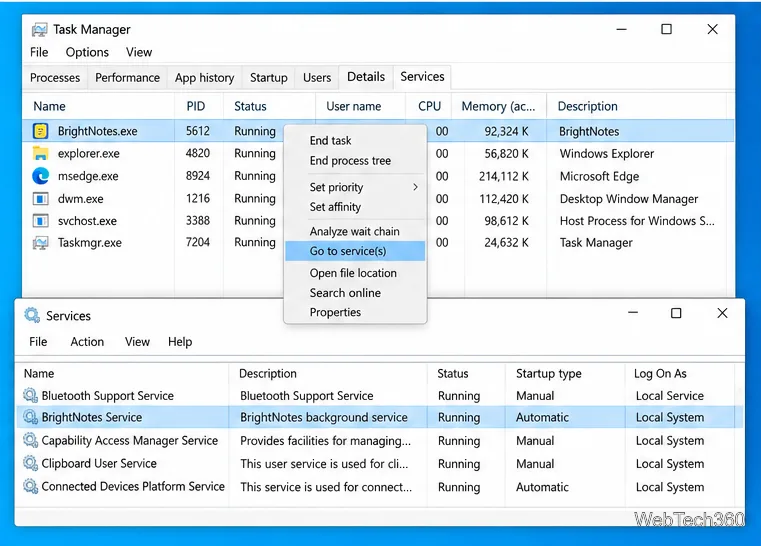This screenshot has width=761, height=546.
Task: Switch to the App history tab
Action: click(204, 78)
